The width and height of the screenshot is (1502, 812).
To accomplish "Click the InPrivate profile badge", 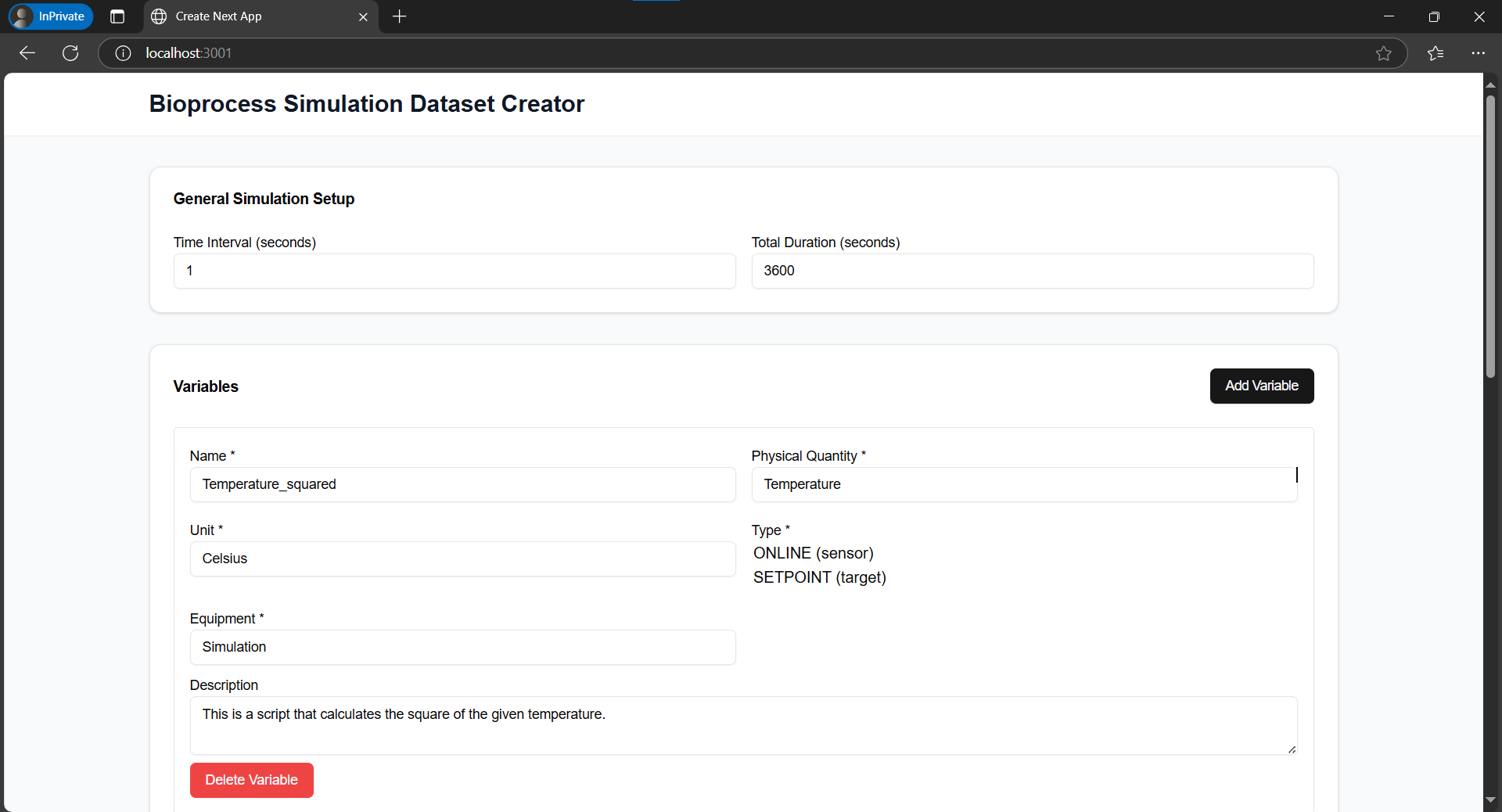I will point(51,16).
